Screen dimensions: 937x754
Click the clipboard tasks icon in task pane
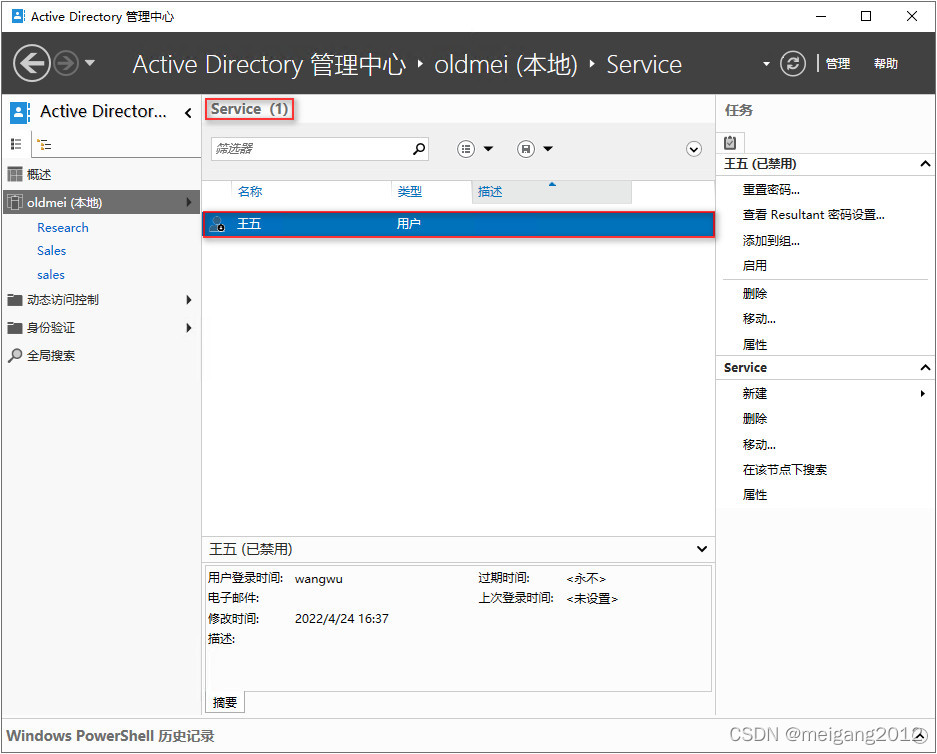click(730, 143)
